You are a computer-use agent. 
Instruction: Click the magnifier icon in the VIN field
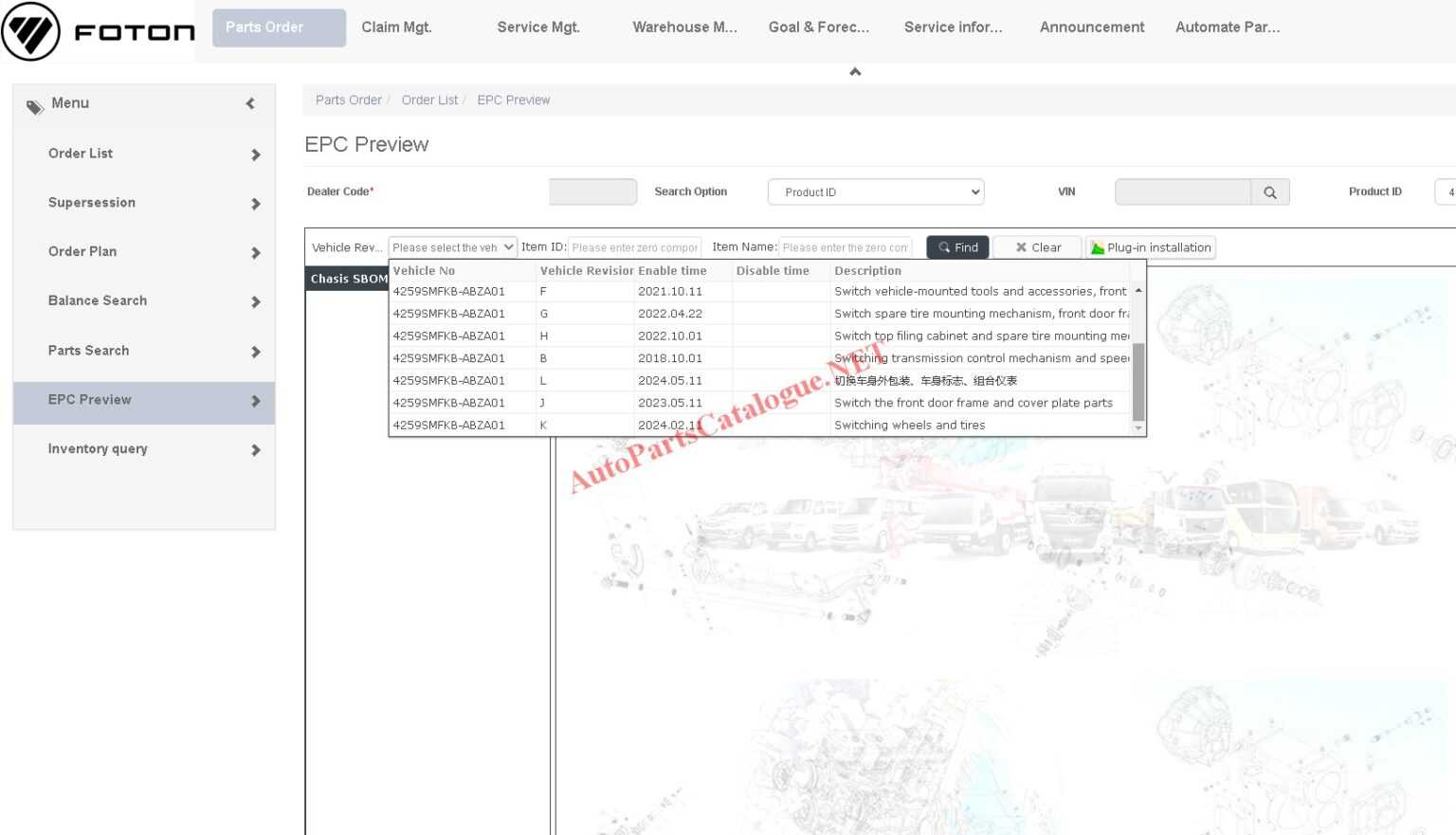[1270, 191]
